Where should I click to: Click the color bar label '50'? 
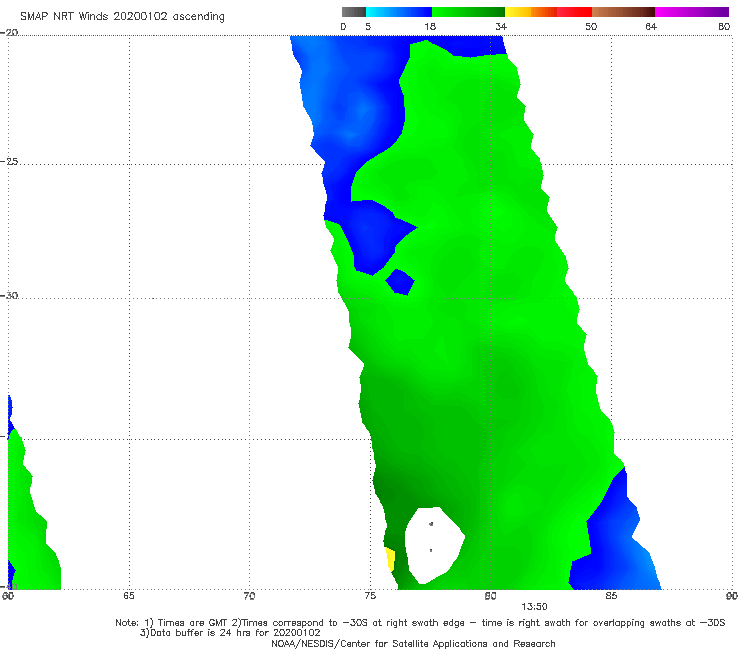click(x=591, y=27)
